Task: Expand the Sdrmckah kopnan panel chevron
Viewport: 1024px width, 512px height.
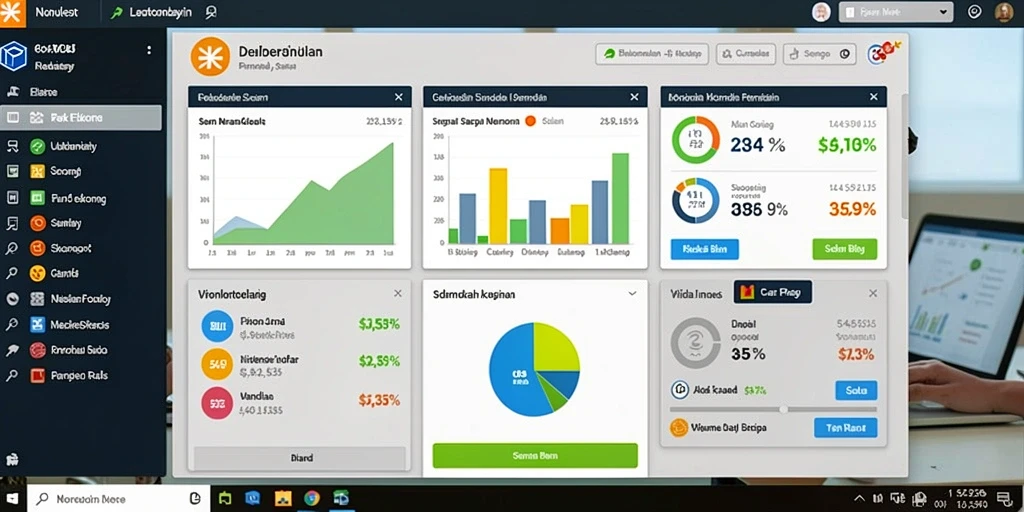Action: [x=632, y=294]
